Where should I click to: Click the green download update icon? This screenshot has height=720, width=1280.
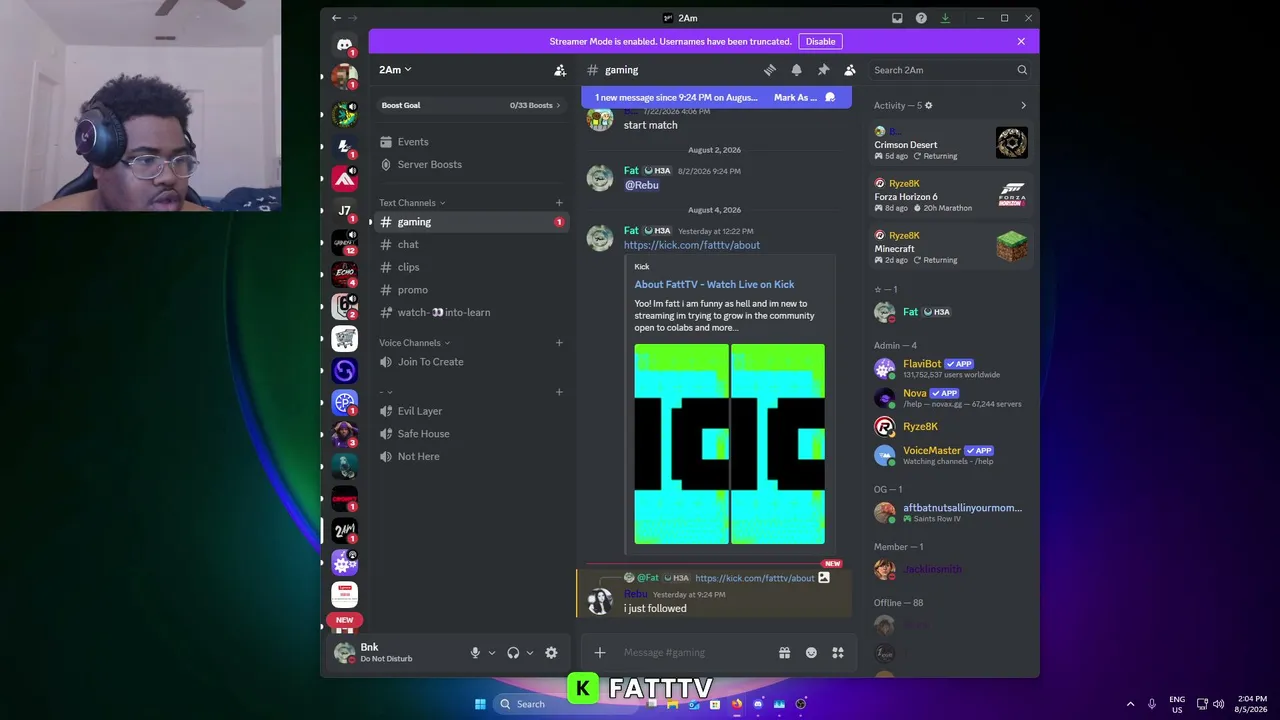[x=945, y=18]
